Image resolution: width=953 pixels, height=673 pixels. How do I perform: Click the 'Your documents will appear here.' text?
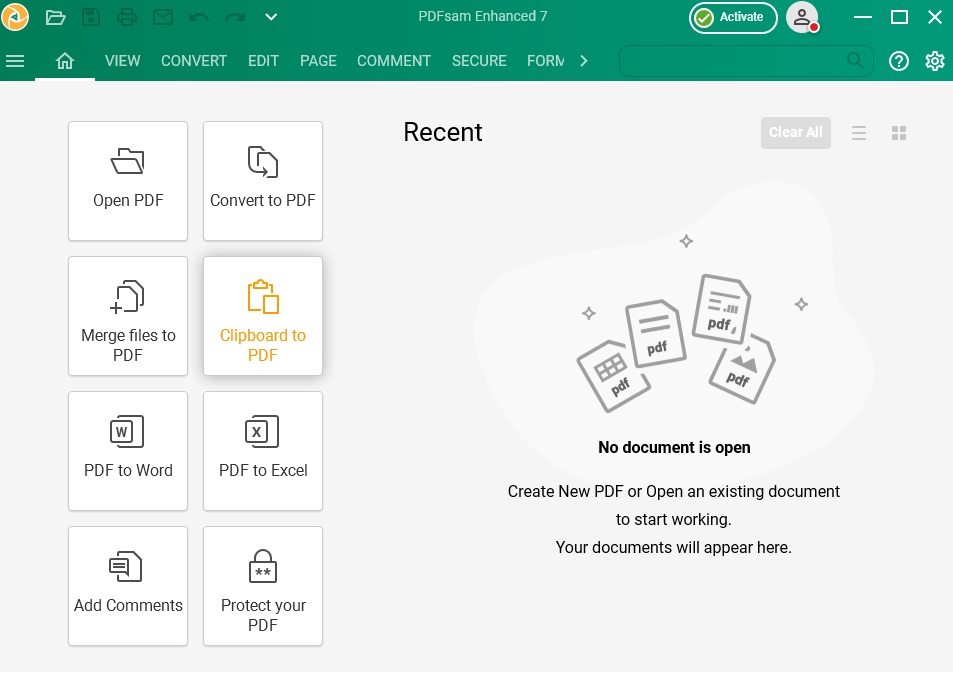[x=673, y=547]
